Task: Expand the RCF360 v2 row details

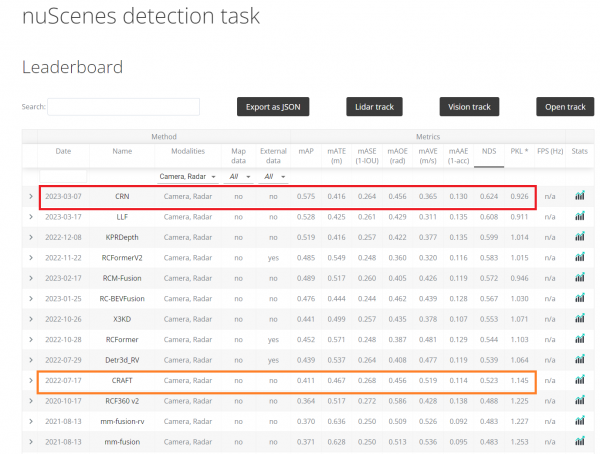Action: click(31, 401)
